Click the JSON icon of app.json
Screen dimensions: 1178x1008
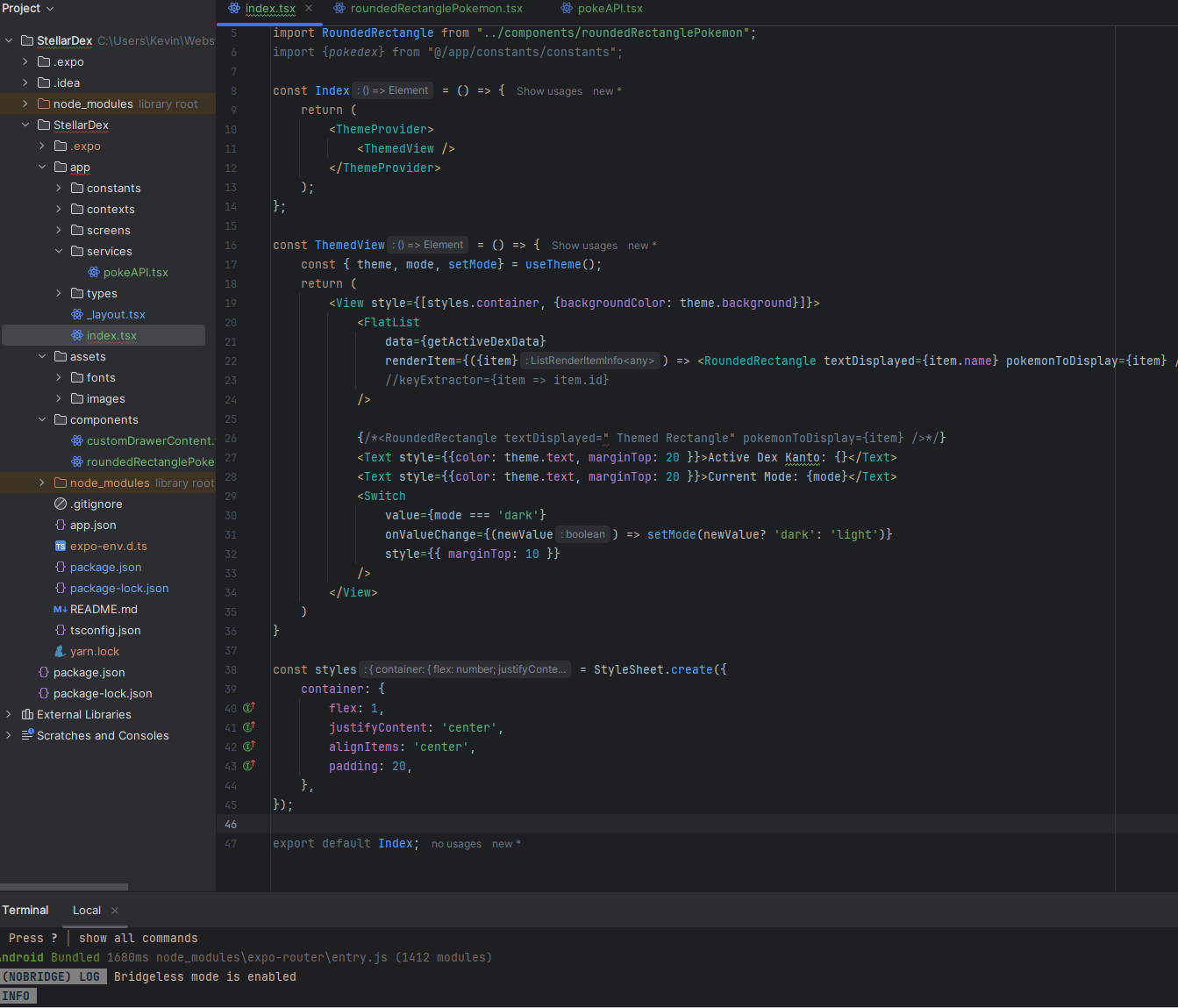pos(61,525)
